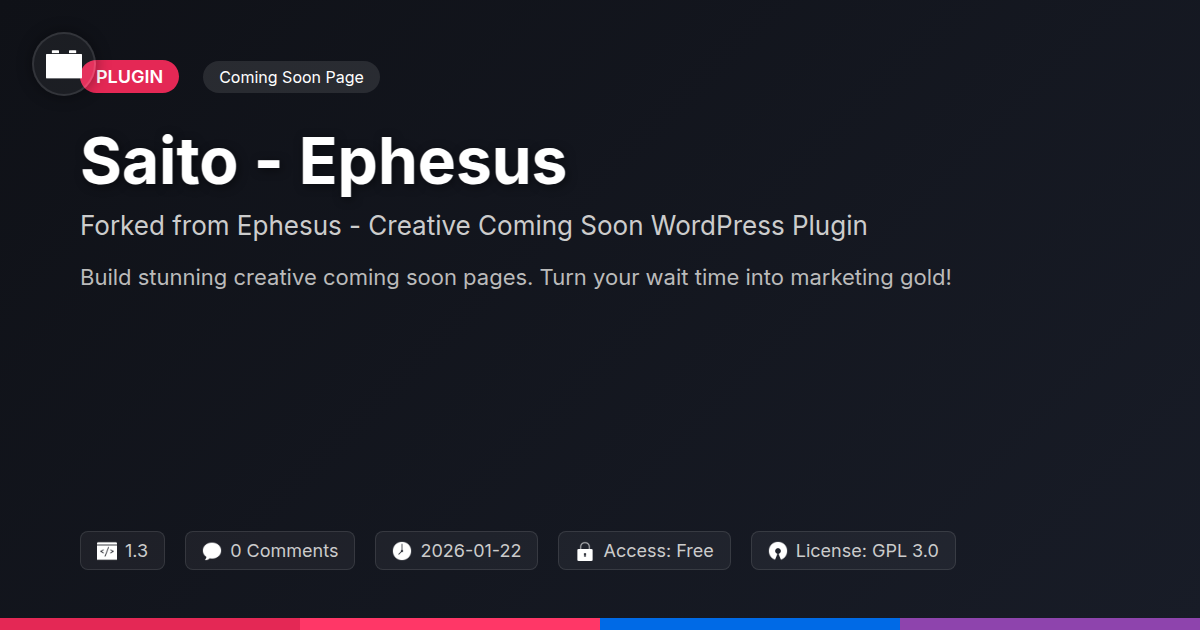Click the Access: Free label

pyautogui.click(x=658, y=551)
